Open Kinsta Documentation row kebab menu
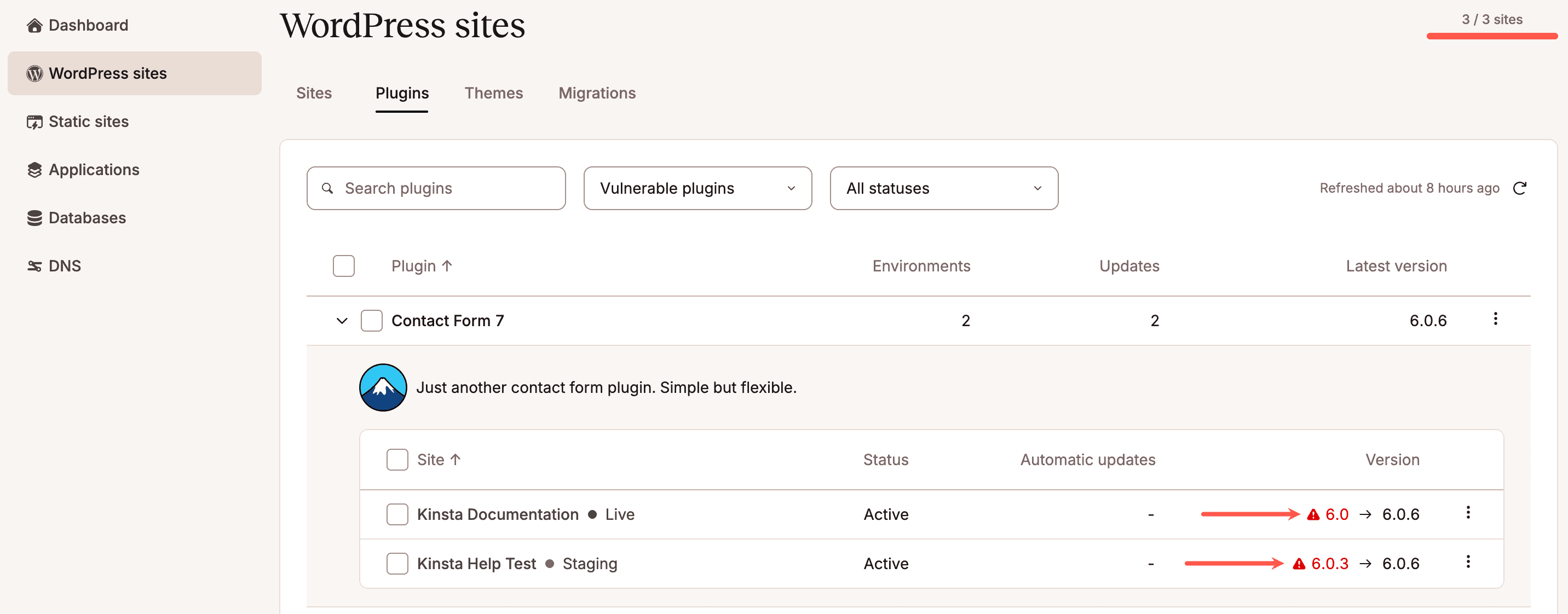 click(x=1468, y=512)
